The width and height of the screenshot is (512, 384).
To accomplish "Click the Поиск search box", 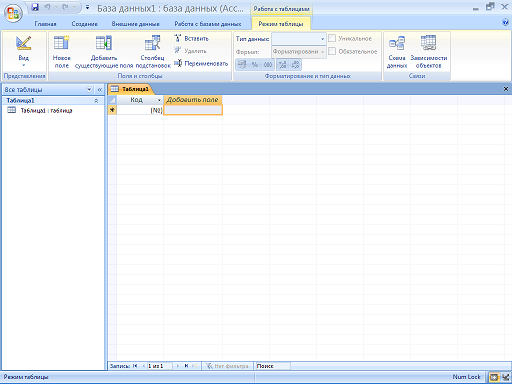I will (x=273, y=366).
